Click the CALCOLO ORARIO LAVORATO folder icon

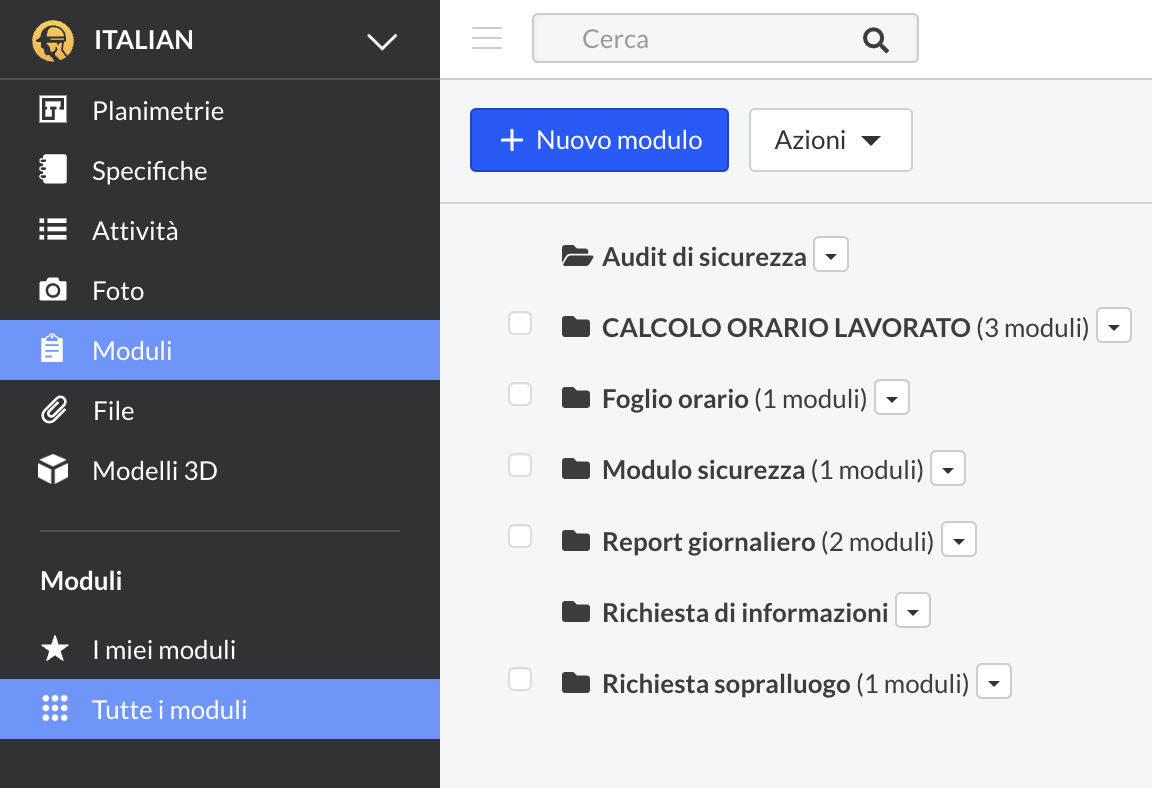click(x=576, y=327)
